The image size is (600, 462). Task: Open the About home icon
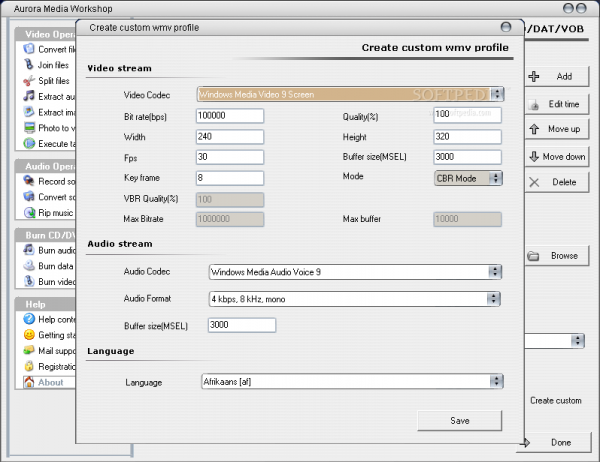pyautogui.click(x=29, y=382)
